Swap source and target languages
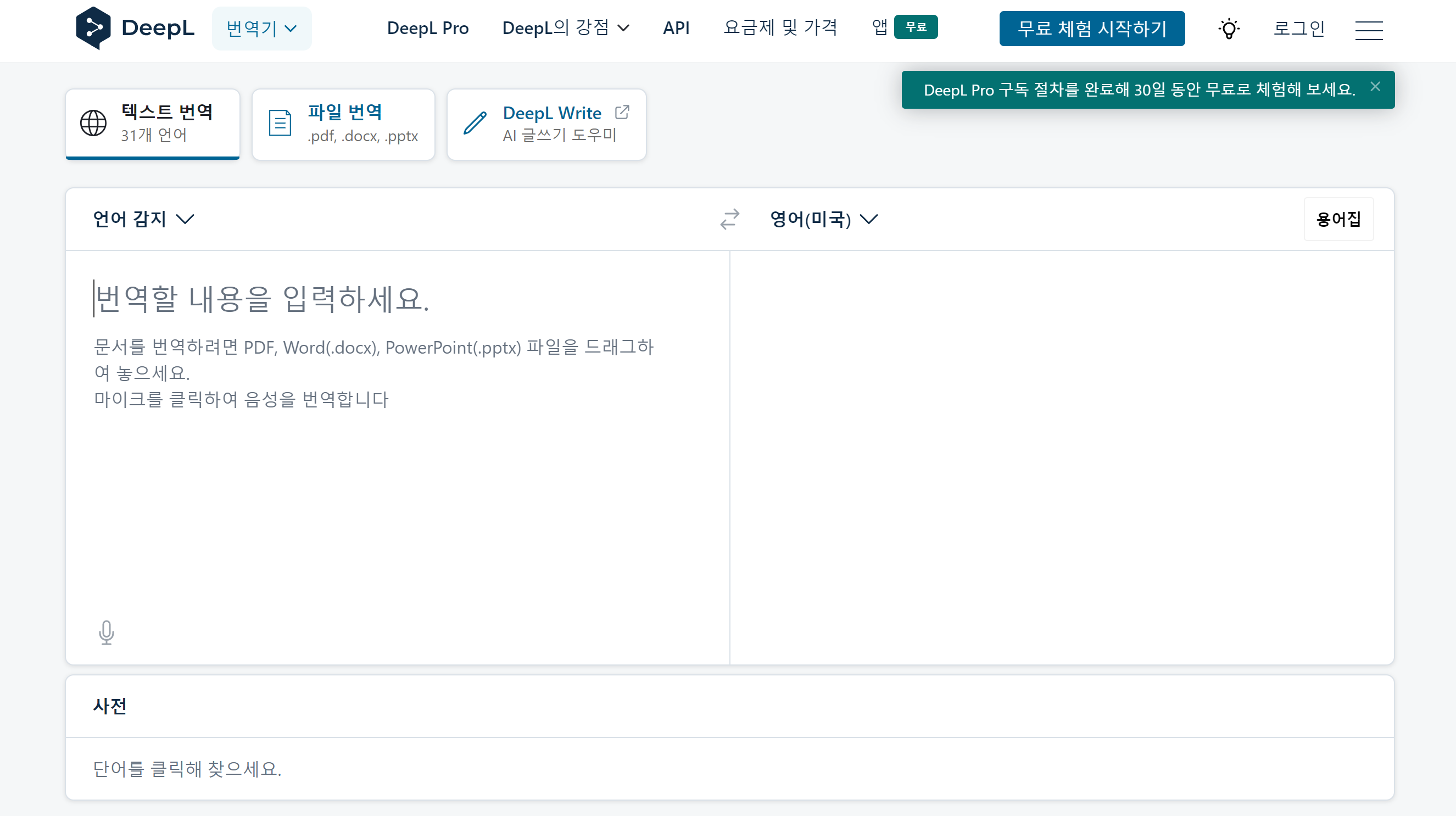 [x=730, y=219]
